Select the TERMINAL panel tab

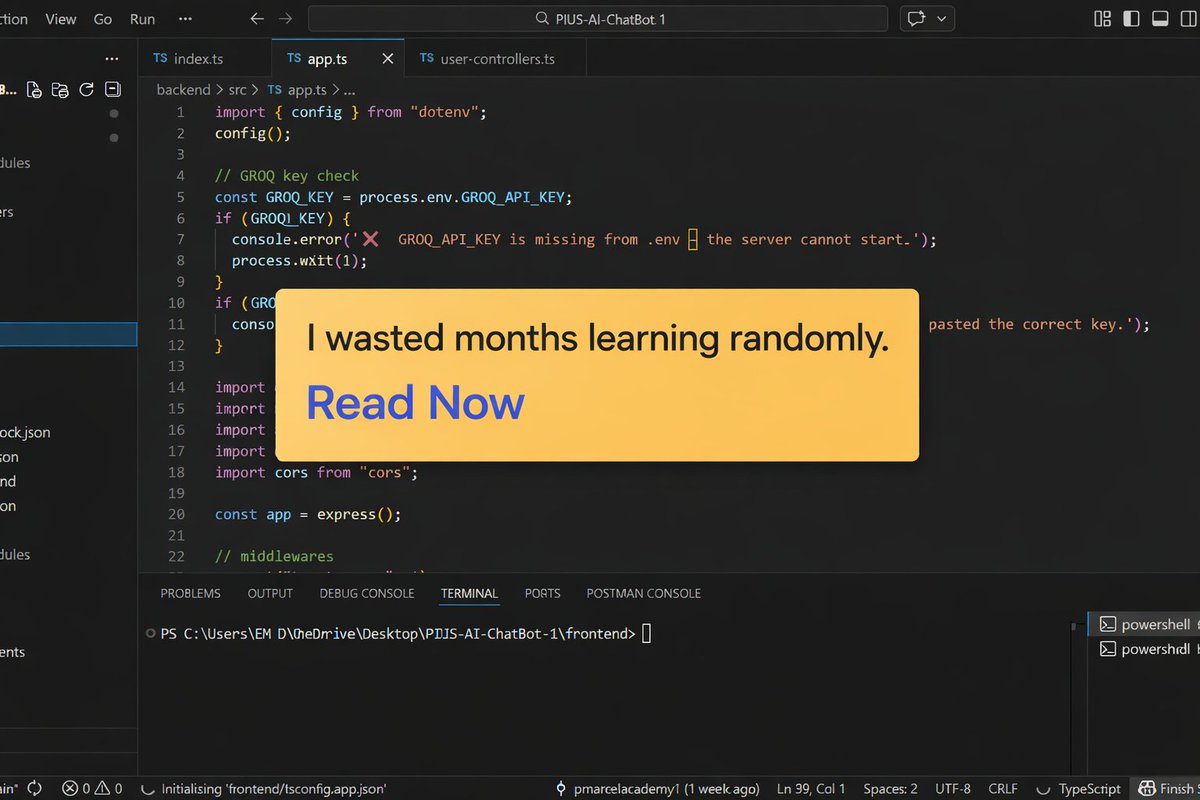click(469, 593)
